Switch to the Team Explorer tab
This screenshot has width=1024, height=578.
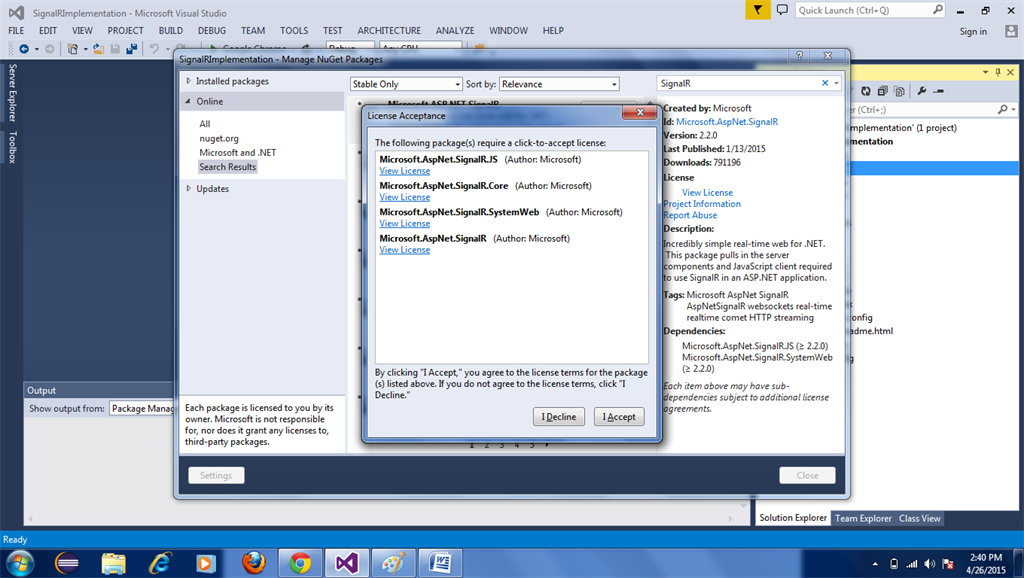click(x=863, y=518)
